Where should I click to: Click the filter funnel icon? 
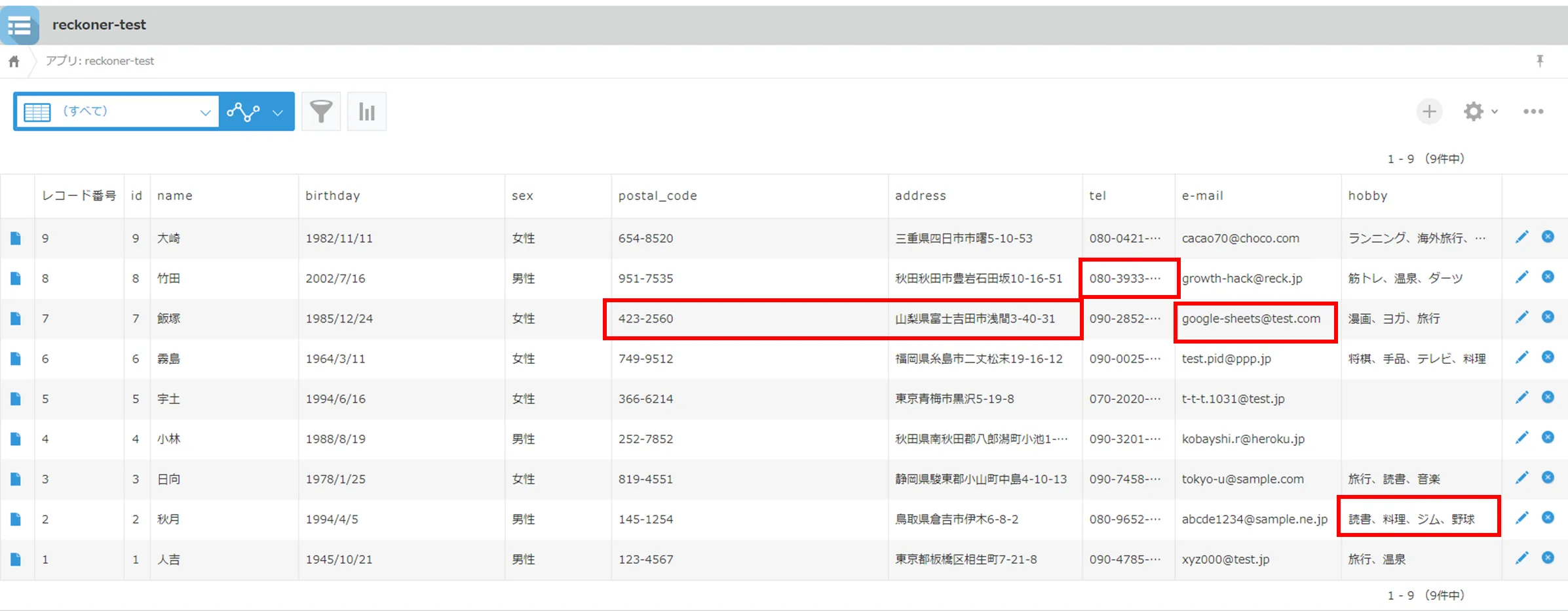click(x=320, y=111)
